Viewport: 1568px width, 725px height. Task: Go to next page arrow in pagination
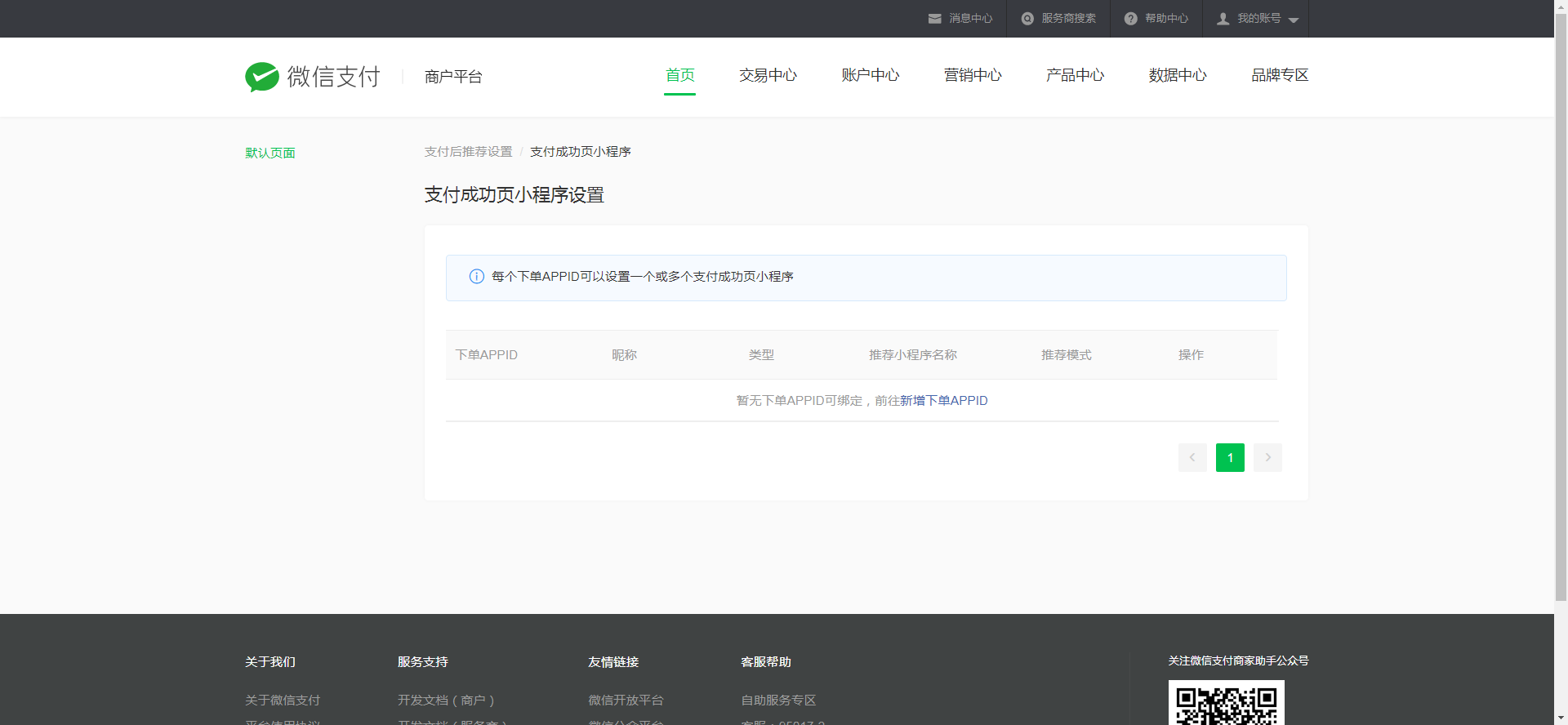[1267, 458]
